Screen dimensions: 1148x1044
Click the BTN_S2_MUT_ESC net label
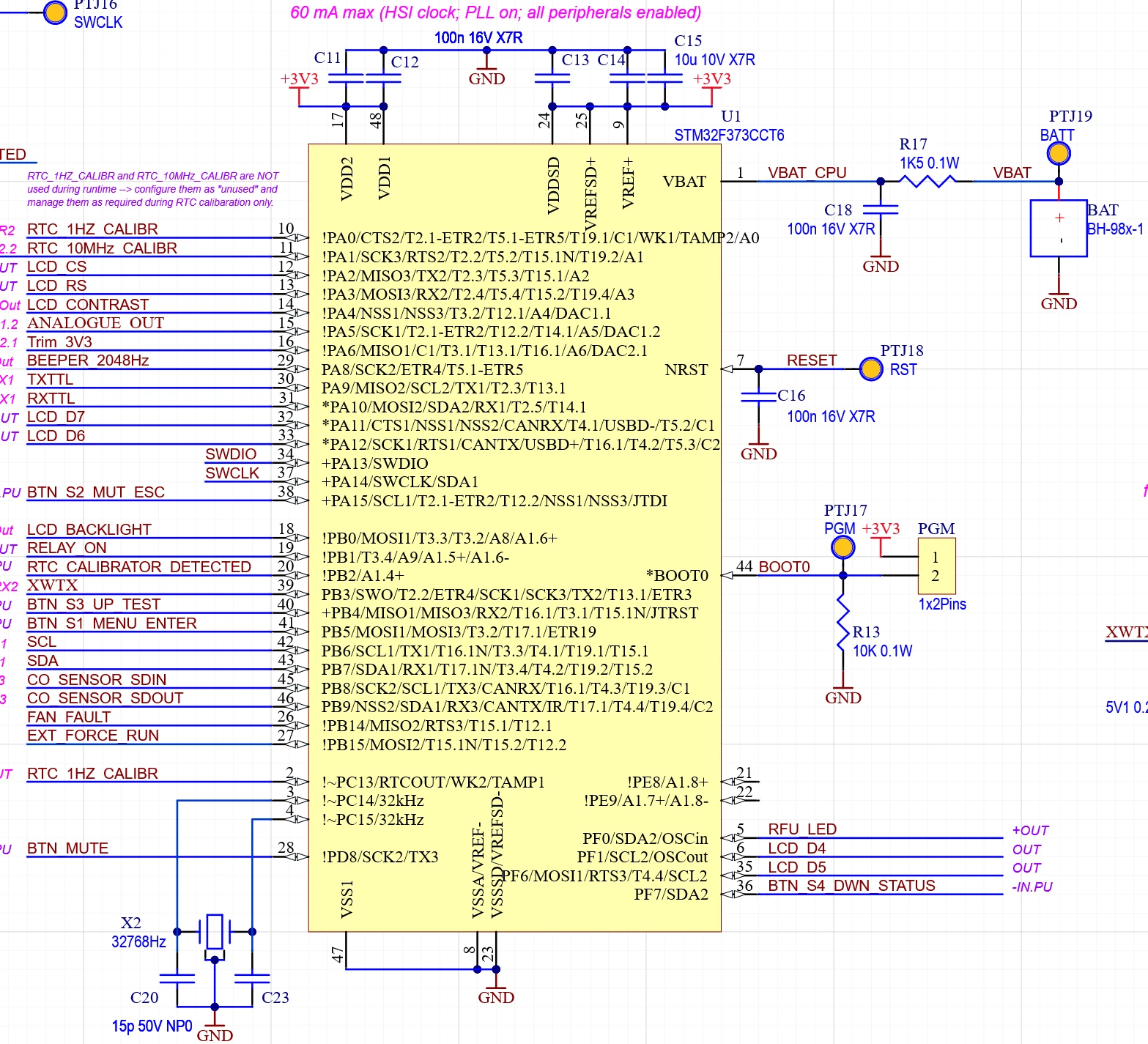[x=96, y=492]
